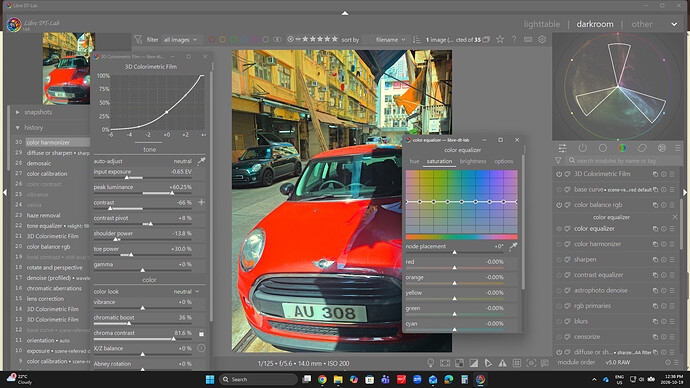Click the color picker beside auto-adjust
Image resolution: width=690 pixels, height=388 pixels.
tap(201, 161)
